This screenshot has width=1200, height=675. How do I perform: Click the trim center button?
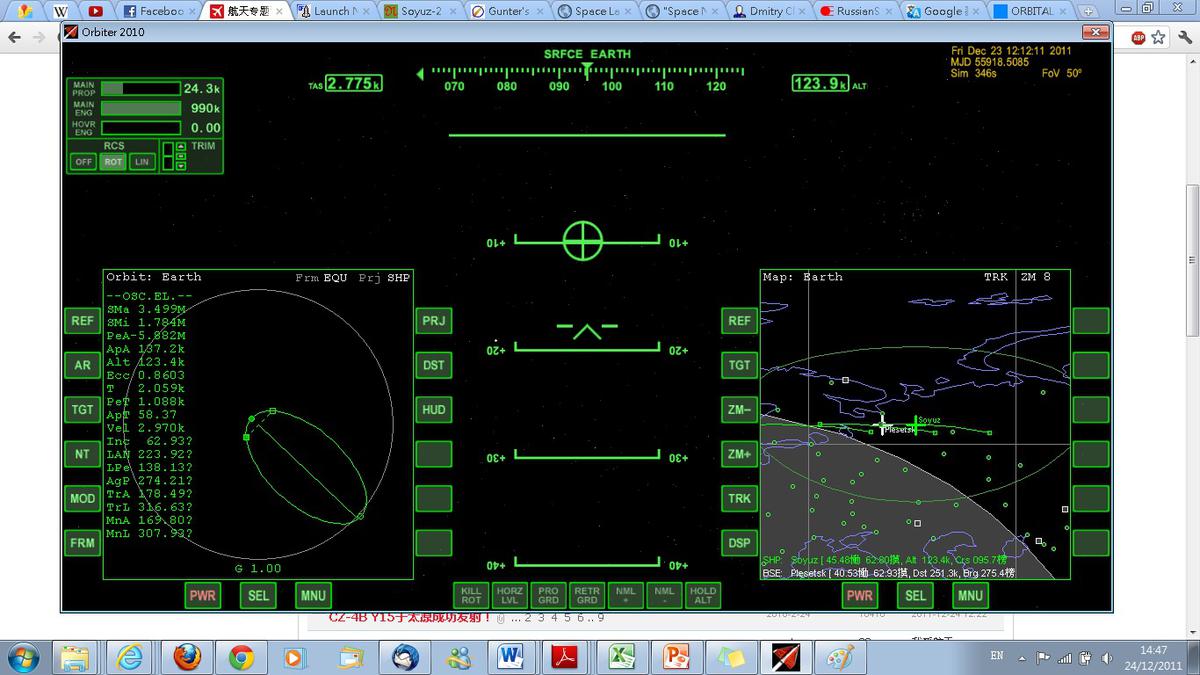coord(180,156)
